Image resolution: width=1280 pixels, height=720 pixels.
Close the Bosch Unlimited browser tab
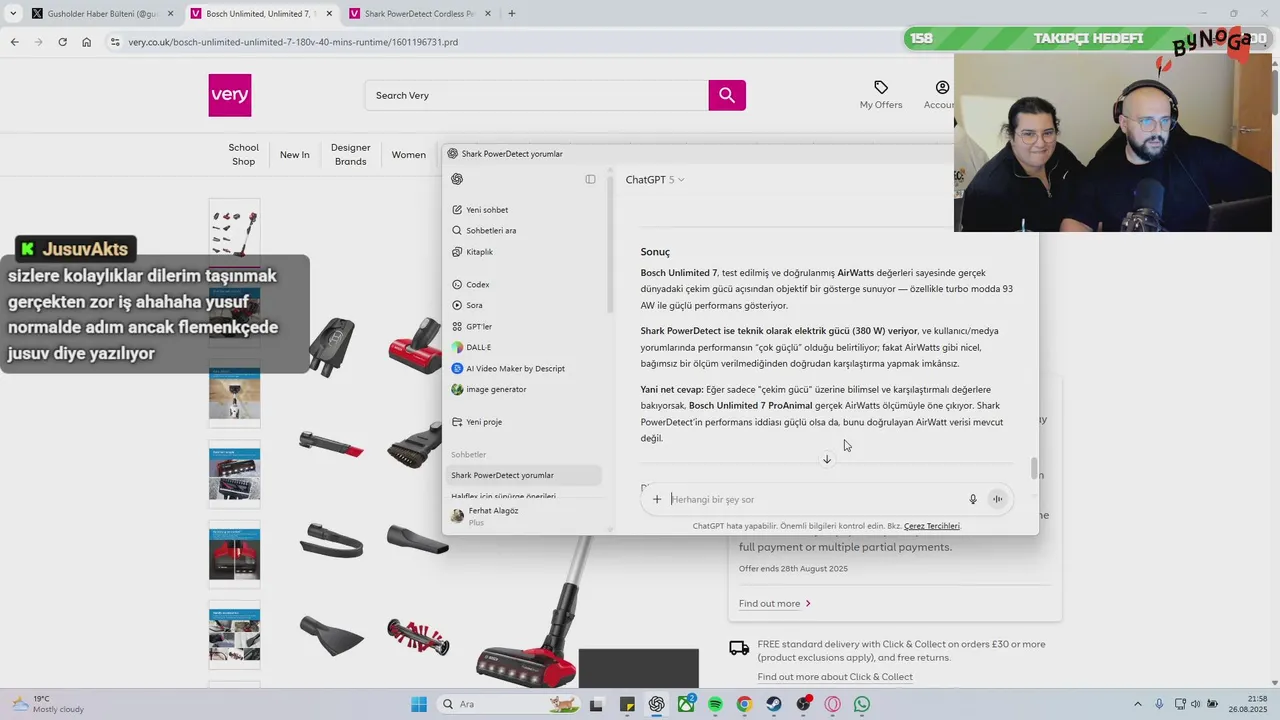(x=328, y=14)
